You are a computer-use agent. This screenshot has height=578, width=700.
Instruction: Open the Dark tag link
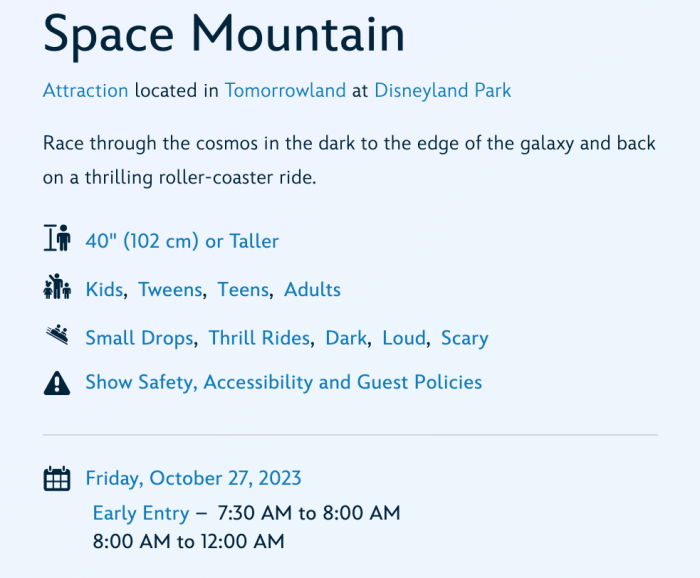tap(346, 338)
